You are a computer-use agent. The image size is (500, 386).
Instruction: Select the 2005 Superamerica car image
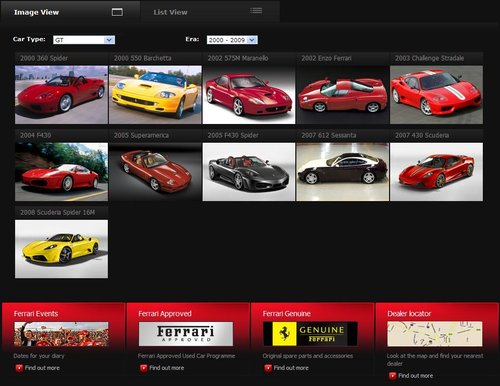[155, 172]
